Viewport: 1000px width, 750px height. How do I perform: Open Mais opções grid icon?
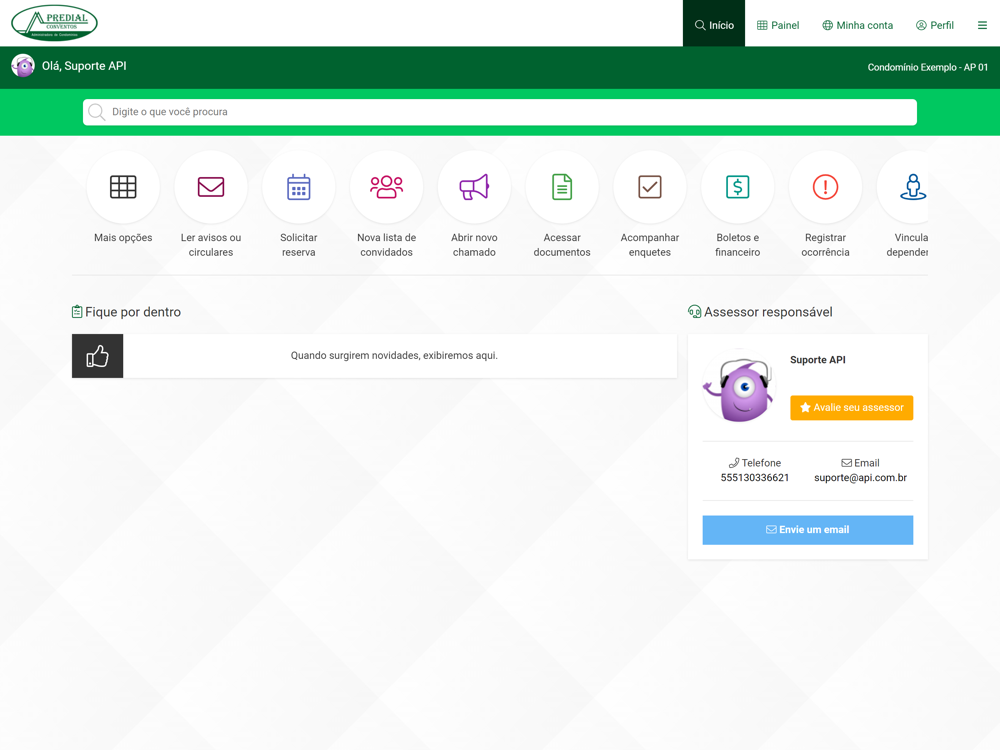coord(123,187)
